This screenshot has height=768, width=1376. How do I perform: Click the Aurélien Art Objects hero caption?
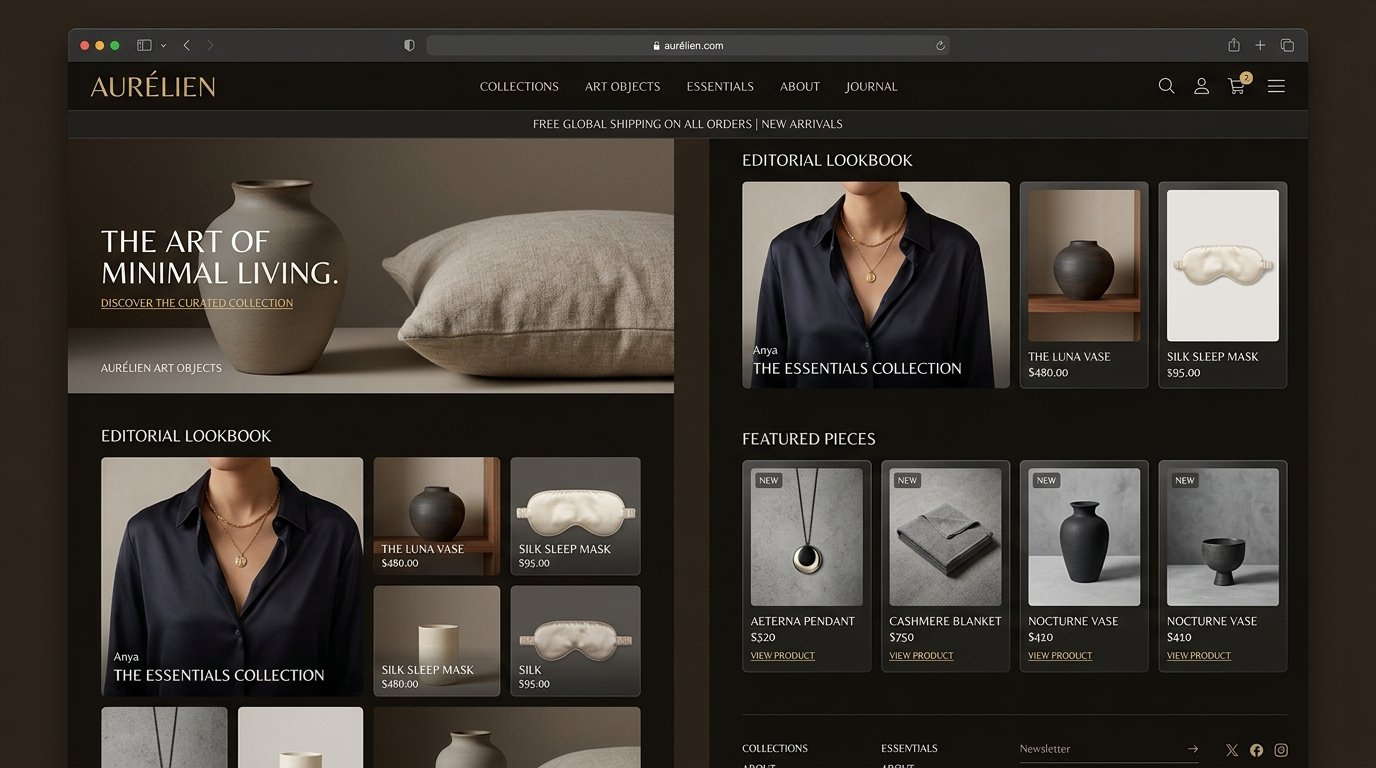tap(161, 368)
